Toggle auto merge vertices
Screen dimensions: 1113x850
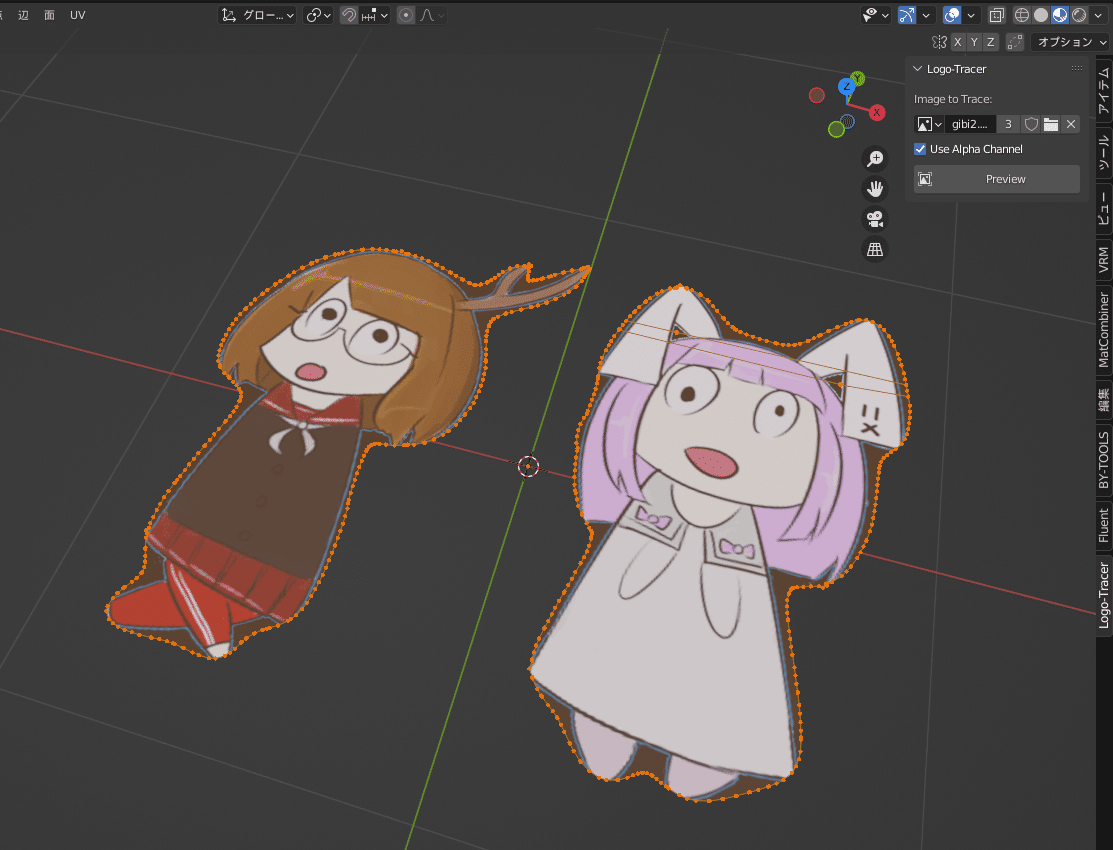click(1015, 42)
